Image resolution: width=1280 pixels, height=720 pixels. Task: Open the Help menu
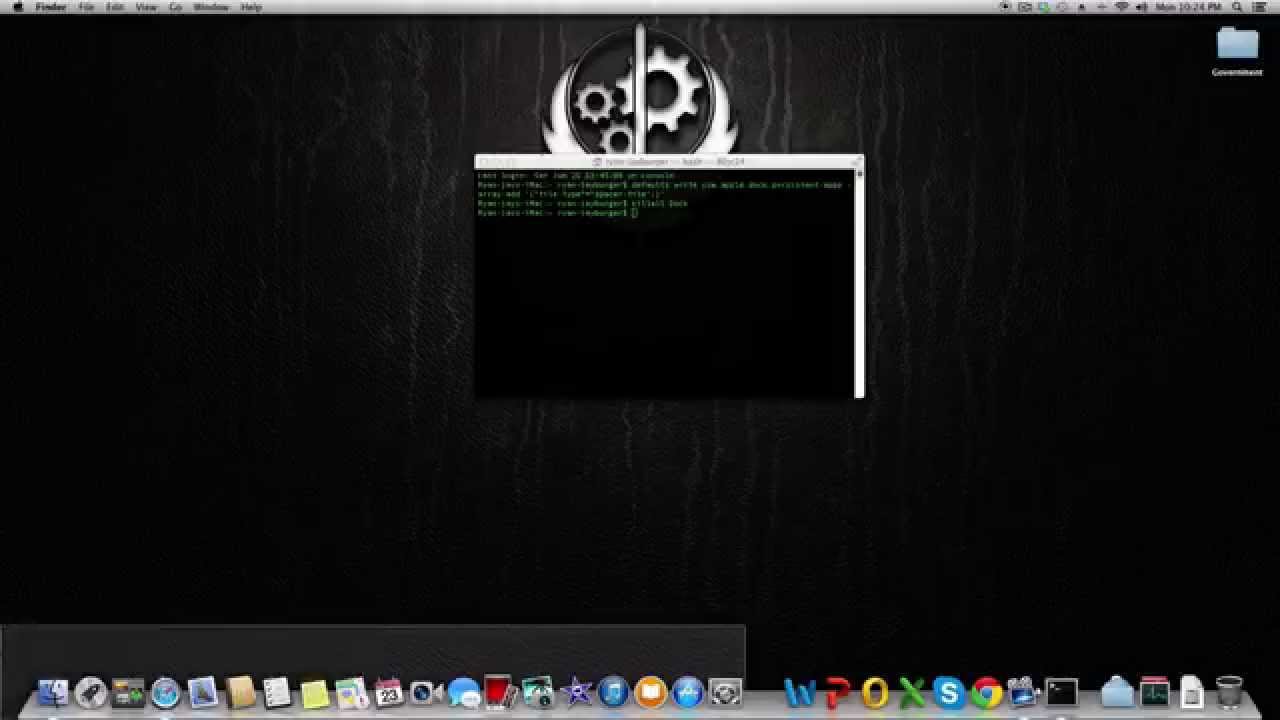251,7
